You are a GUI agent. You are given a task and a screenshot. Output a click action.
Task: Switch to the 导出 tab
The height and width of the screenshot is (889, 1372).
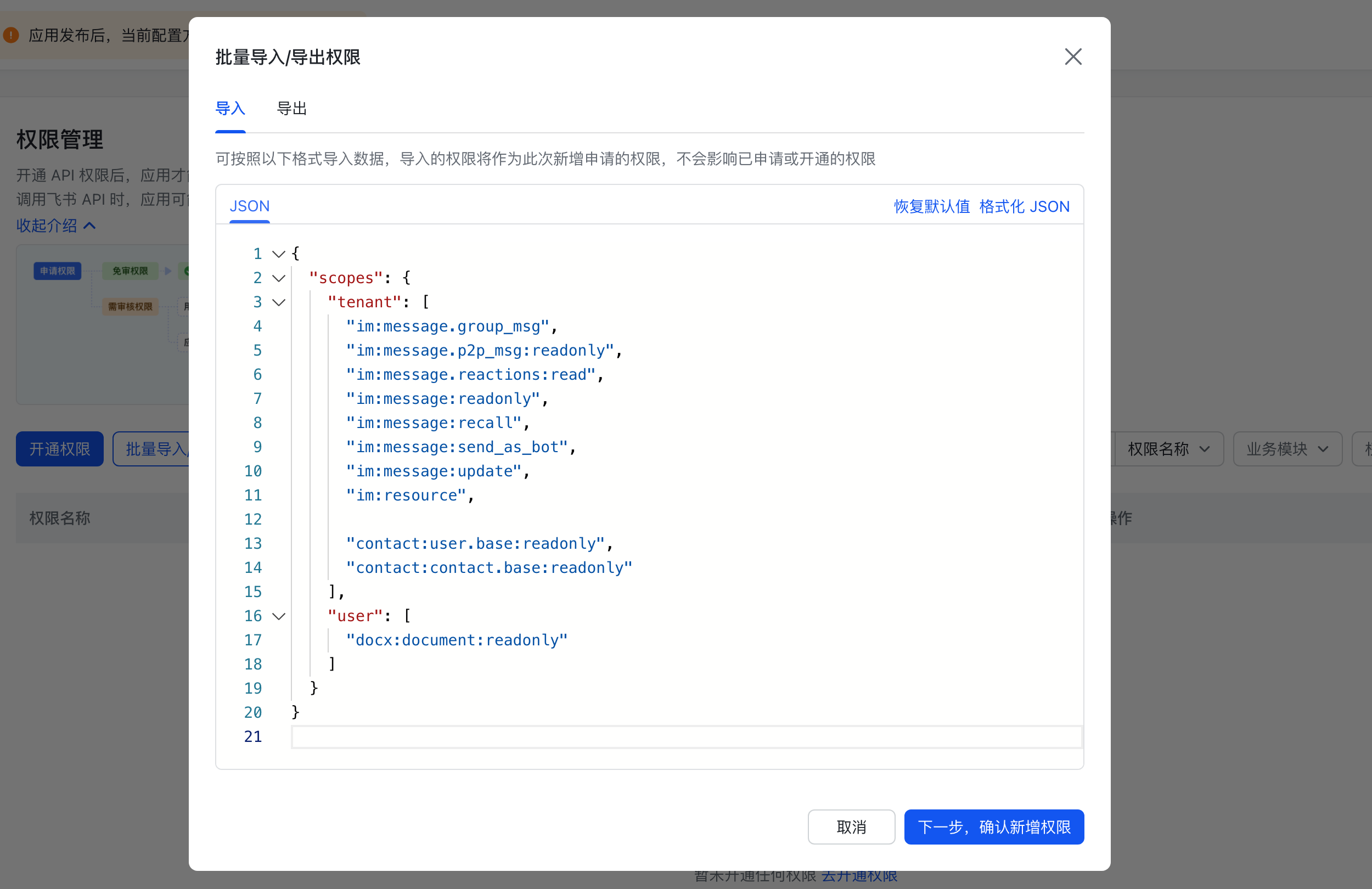pos(292,109)
